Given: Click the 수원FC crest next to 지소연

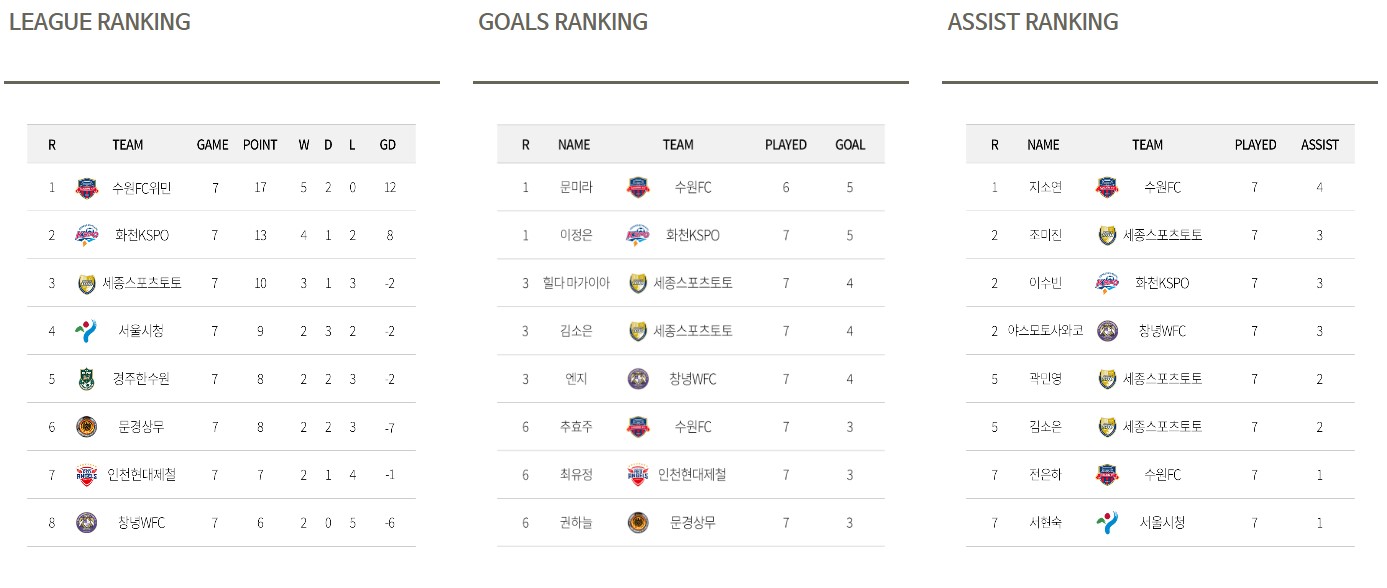Looking at the screenshot, I should point(1107,187).
